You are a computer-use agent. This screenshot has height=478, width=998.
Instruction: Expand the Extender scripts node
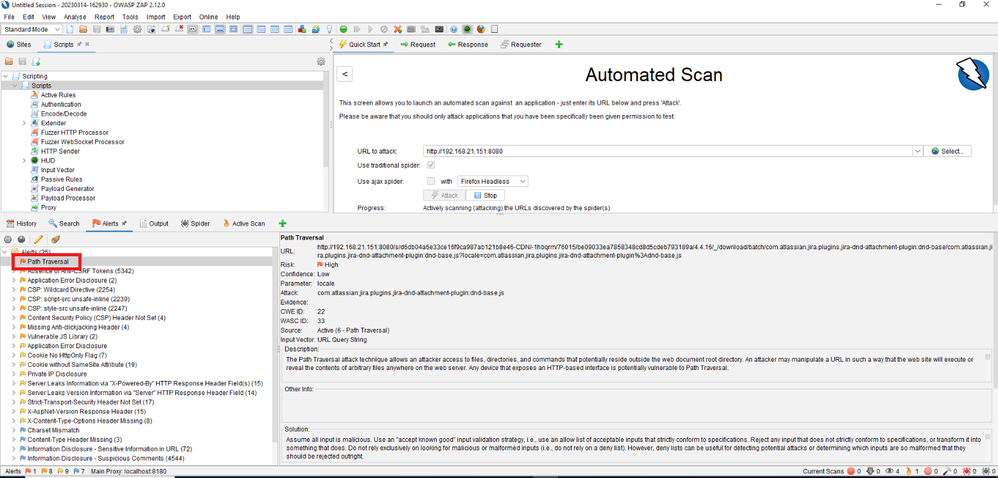click(x=24, y=123)
